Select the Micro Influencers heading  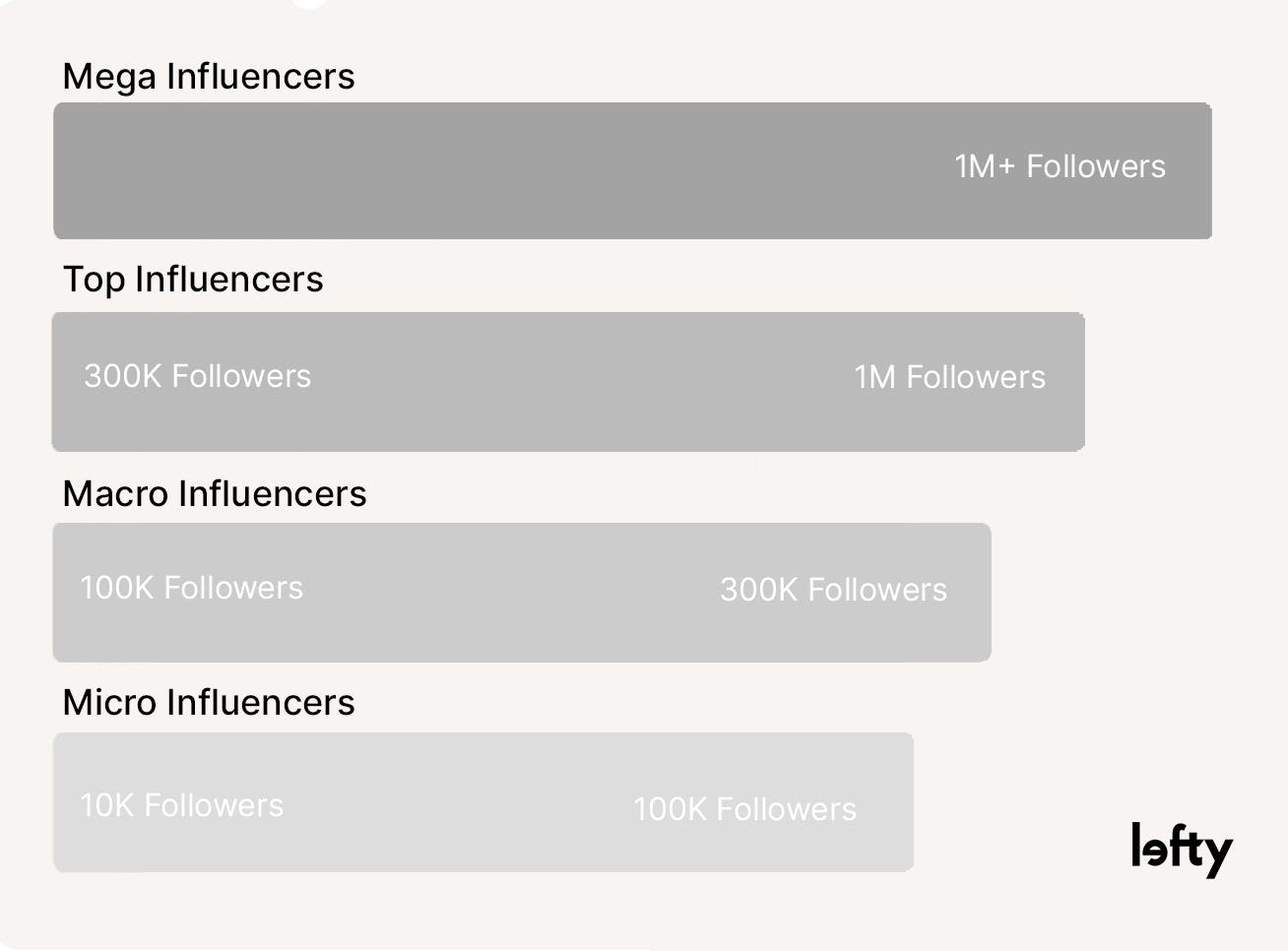point(208,703)
